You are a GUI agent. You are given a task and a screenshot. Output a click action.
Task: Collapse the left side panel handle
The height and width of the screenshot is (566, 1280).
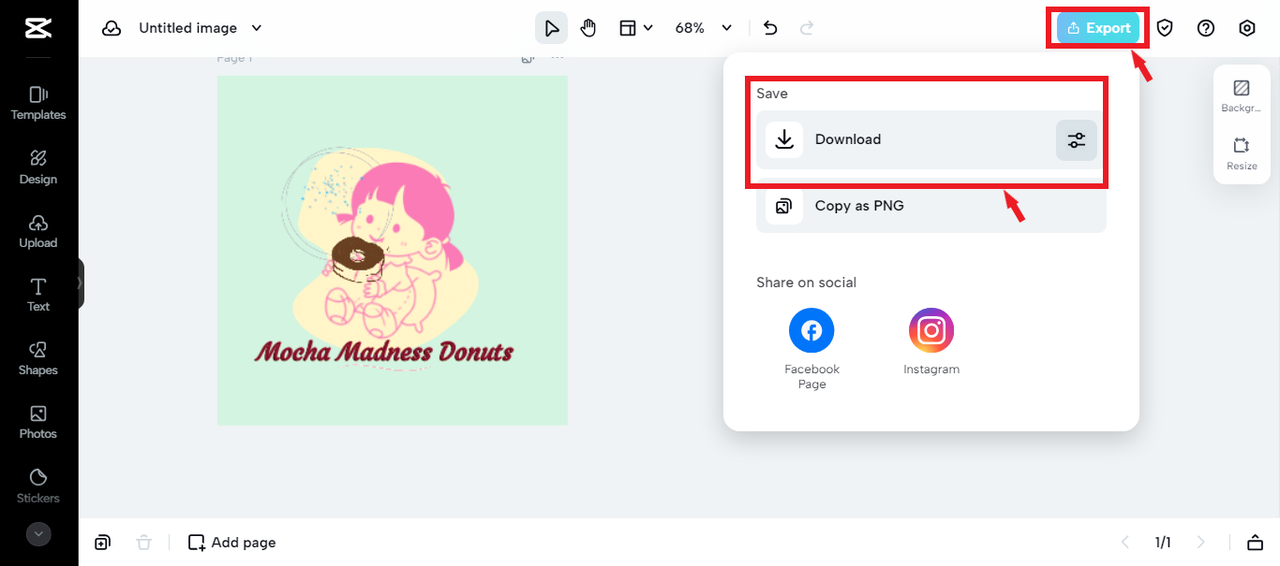click(x=81, y=283)
